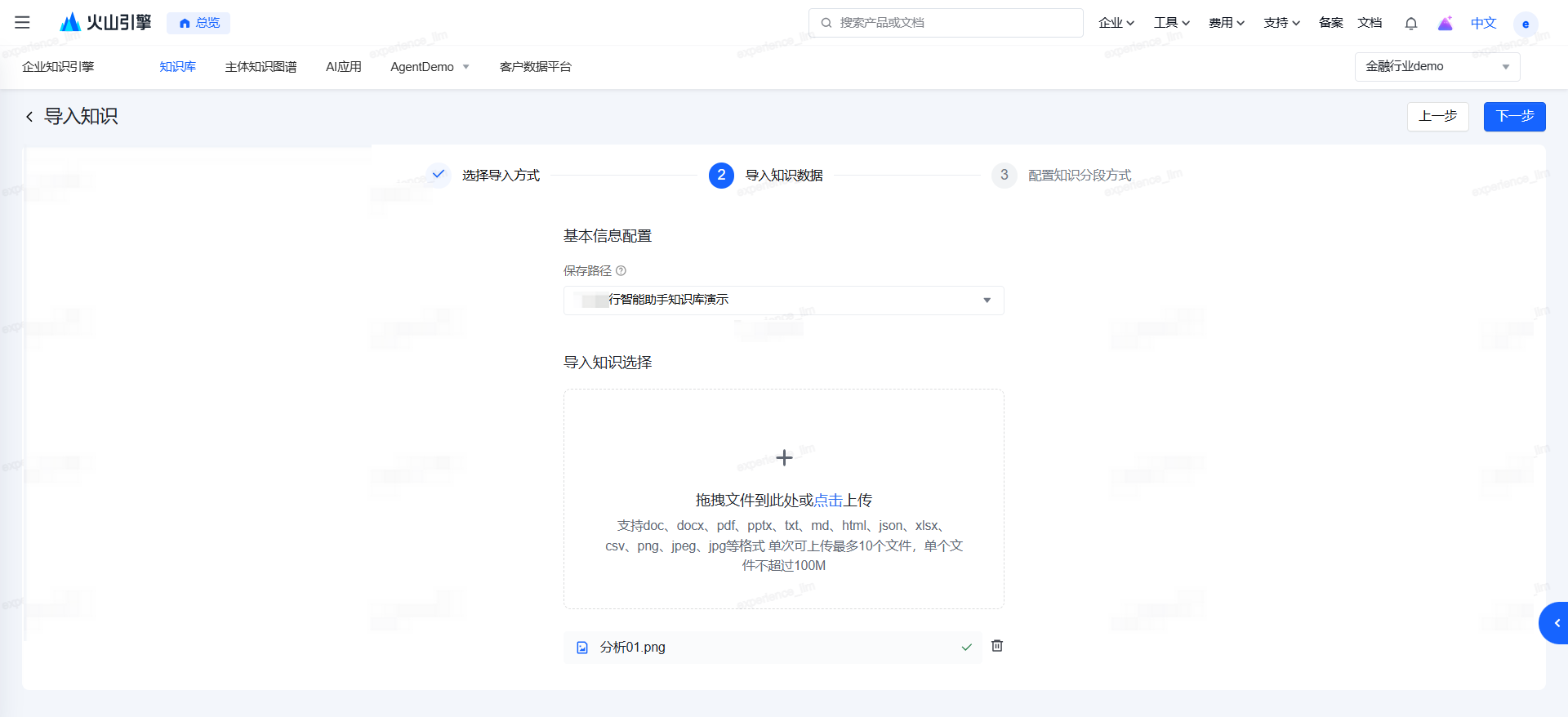Click the green upload success checkmark
This screenshot has width=1568, height=717.
pos(967,648)
